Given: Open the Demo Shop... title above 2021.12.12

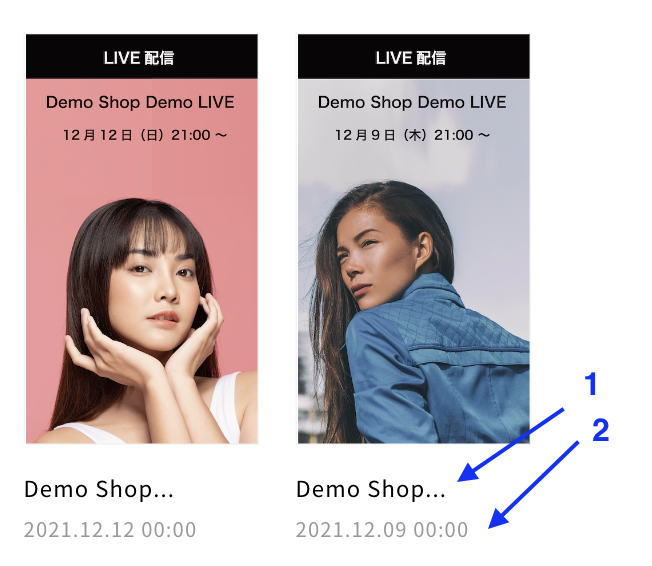Looking at the screenshot, I should [x=99, y=489].
